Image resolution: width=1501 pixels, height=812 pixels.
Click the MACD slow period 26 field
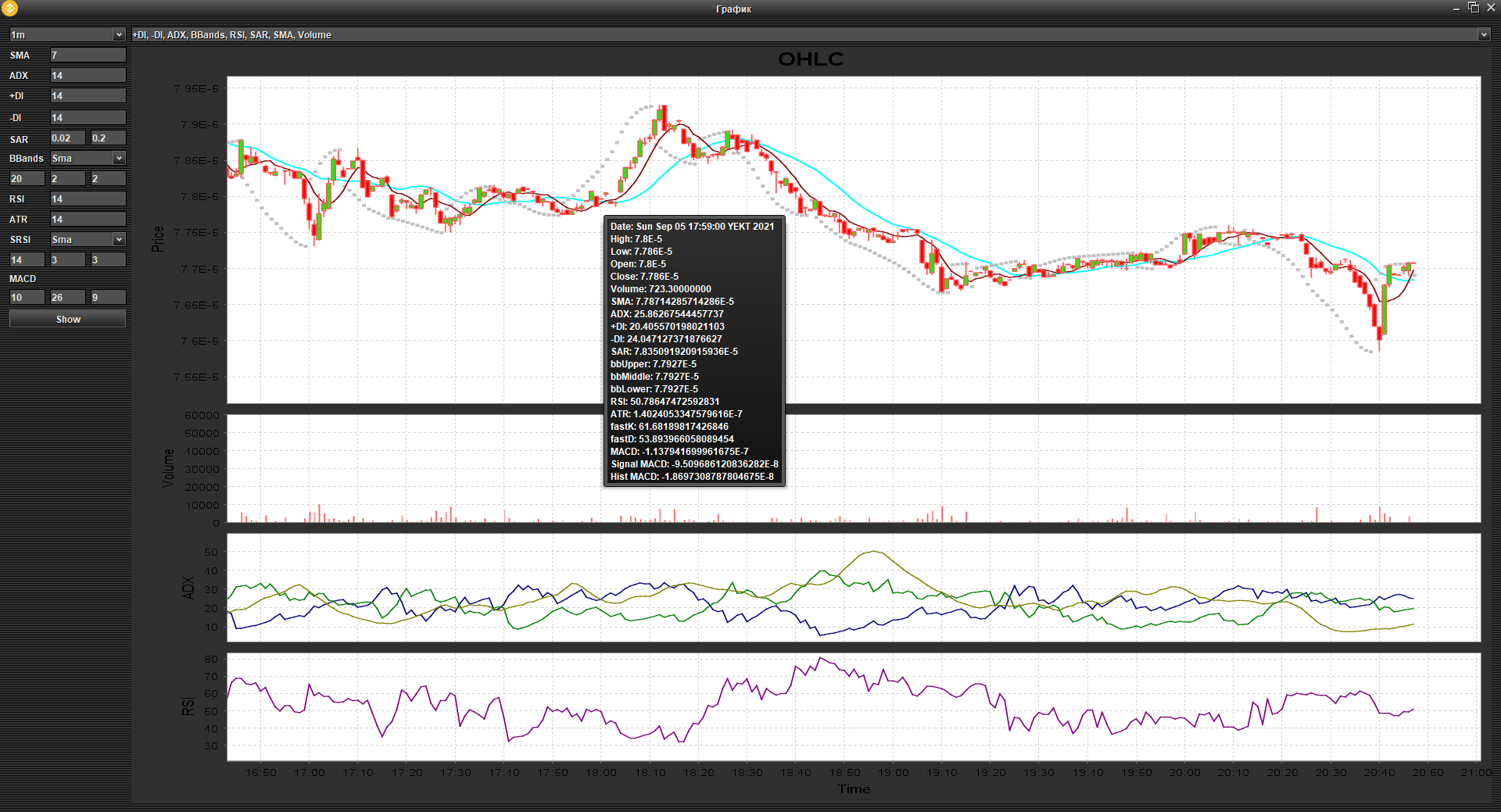[67, 298]
